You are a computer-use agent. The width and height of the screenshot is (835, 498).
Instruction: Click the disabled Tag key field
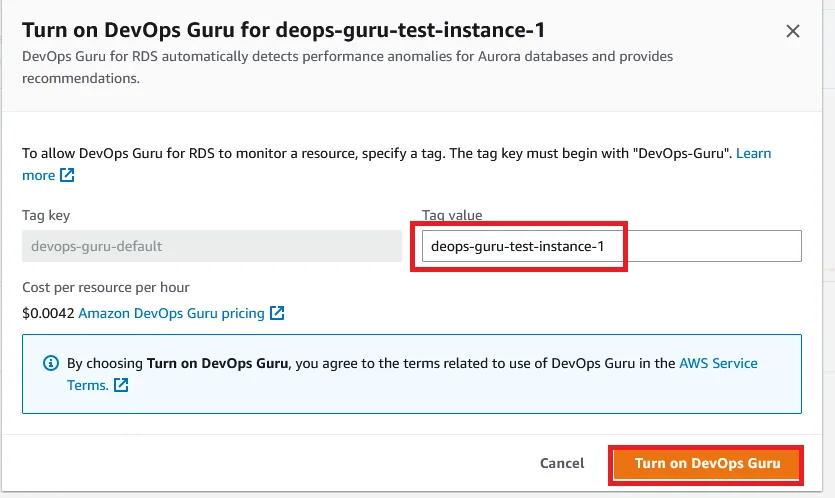point(211,246)
